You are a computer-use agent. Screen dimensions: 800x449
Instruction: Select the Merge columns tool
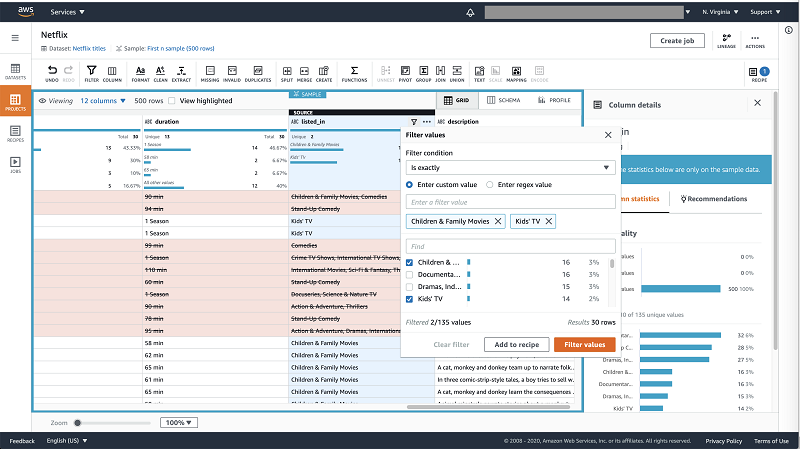pyautogui.click(x=305, y=73)
